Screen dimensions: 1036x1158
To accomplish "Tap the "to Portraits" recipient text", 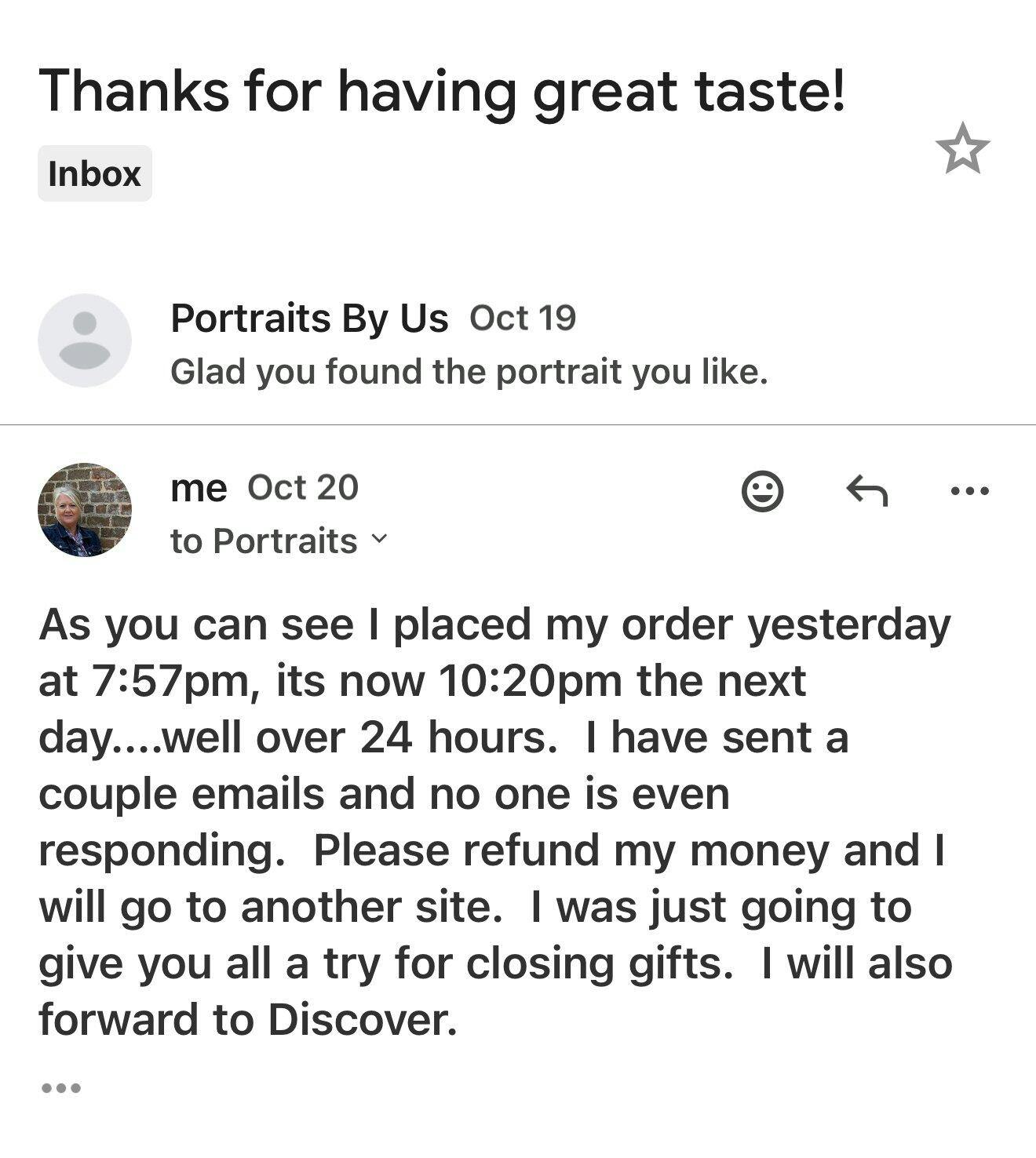I will 264,541.
